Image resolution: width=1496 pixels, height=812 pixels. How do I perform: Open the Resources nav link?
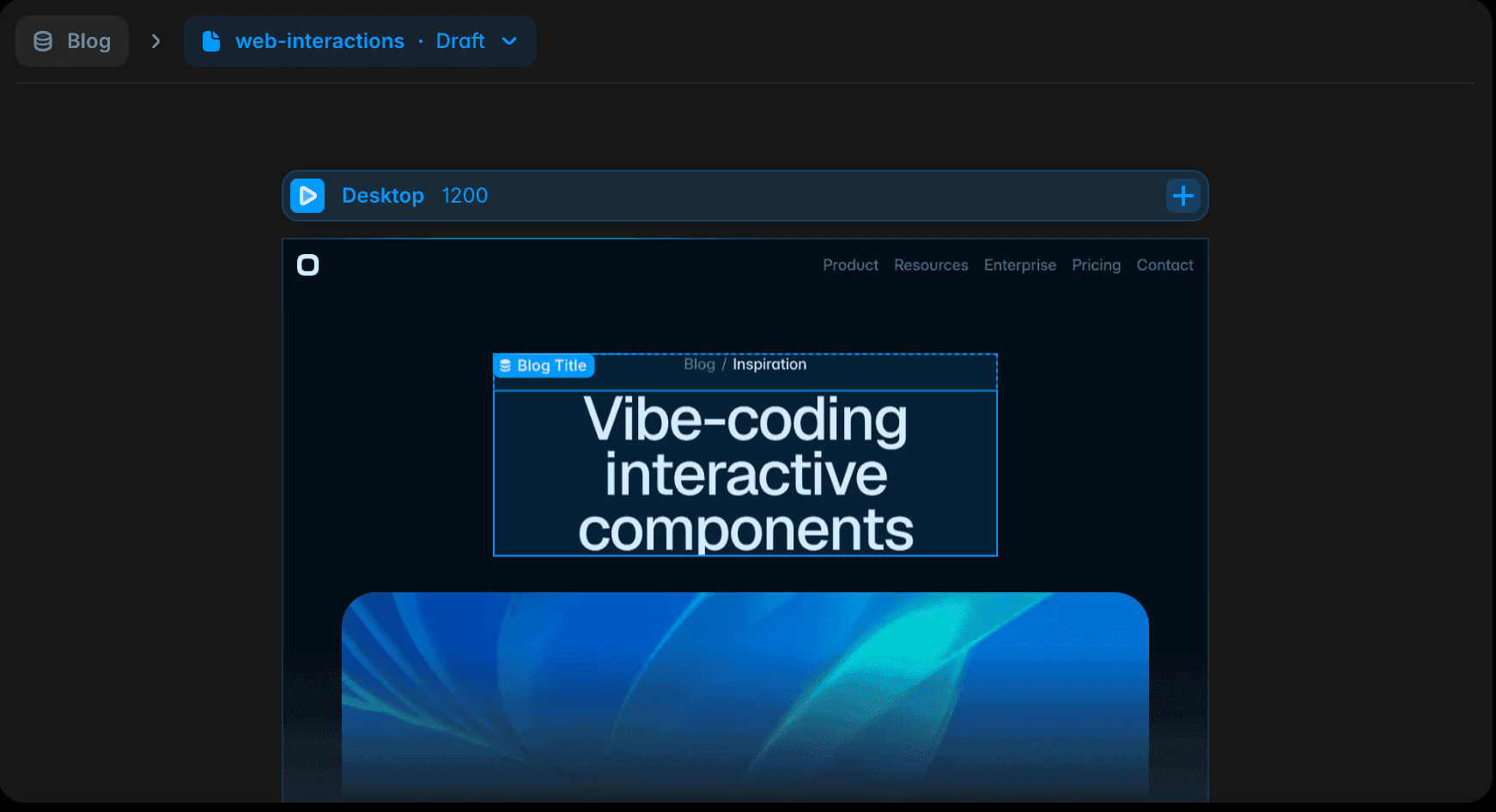pos(931,265)
